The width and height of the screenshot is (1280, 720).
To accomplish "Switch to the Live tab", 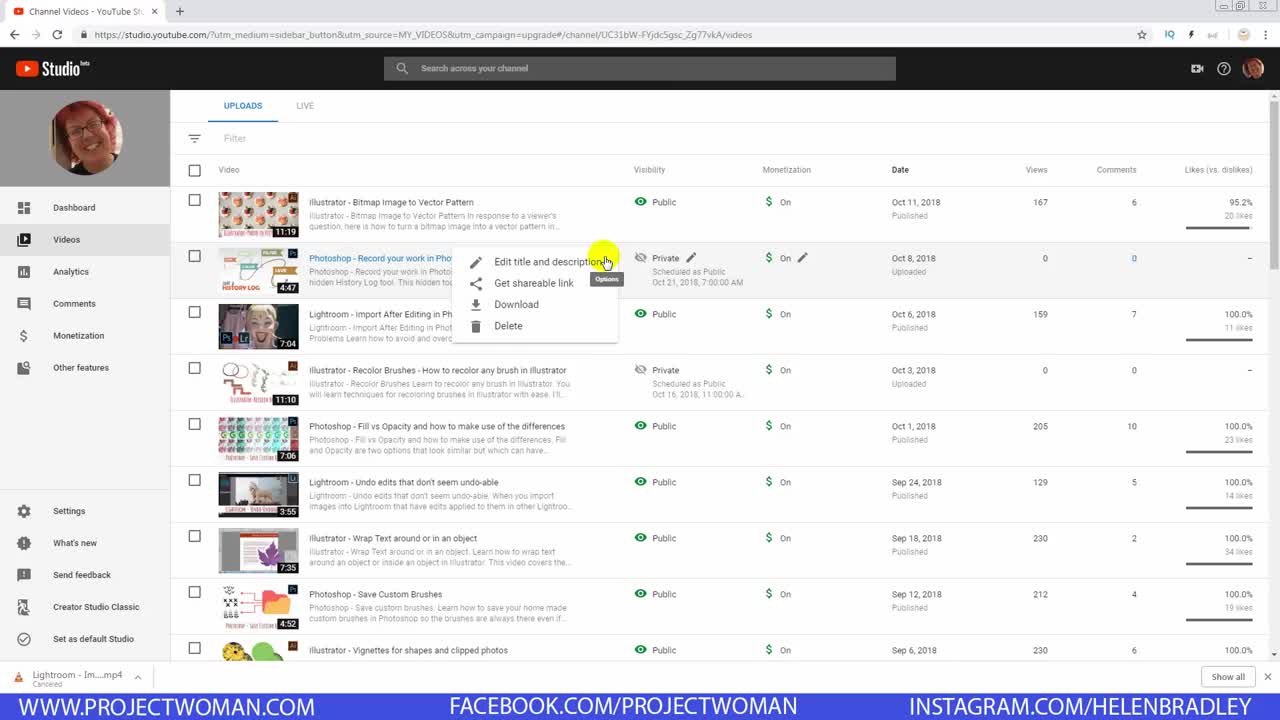I will point(305,106).
